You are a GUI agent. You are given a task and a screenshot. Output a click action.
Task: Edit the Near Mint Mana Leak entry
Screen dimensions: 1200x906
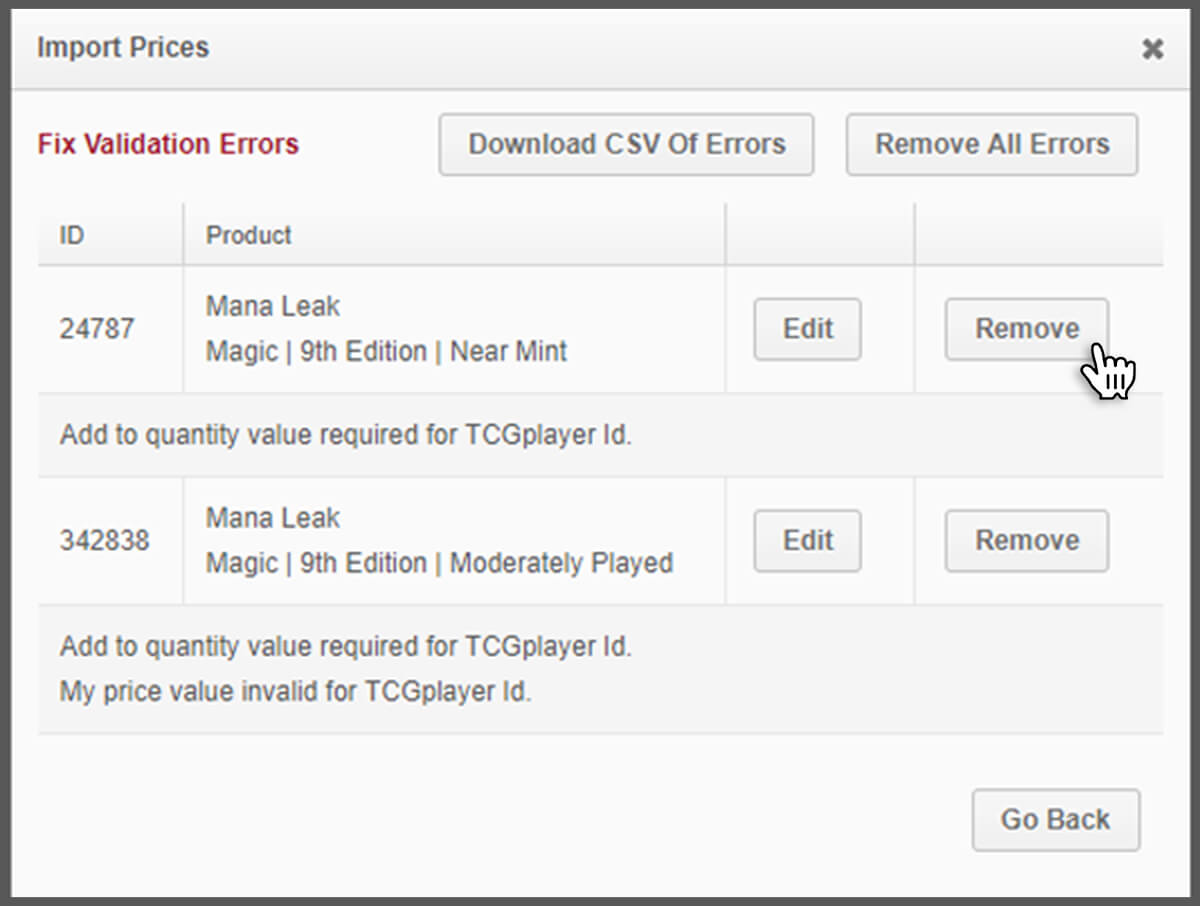[806, 328]
